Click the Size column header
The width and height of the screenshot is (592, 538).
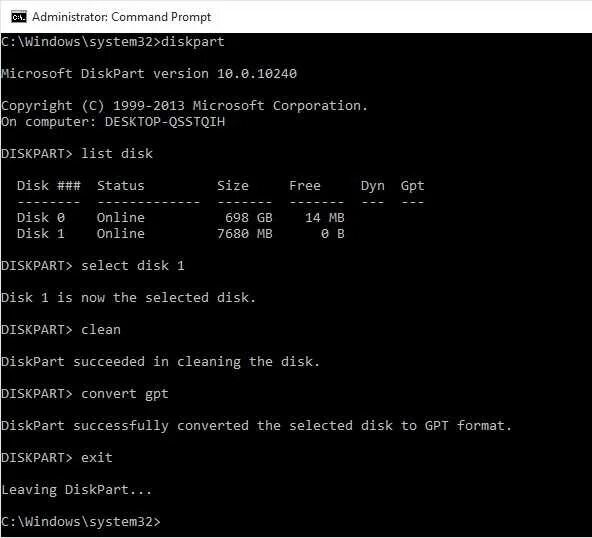point(233,185)
